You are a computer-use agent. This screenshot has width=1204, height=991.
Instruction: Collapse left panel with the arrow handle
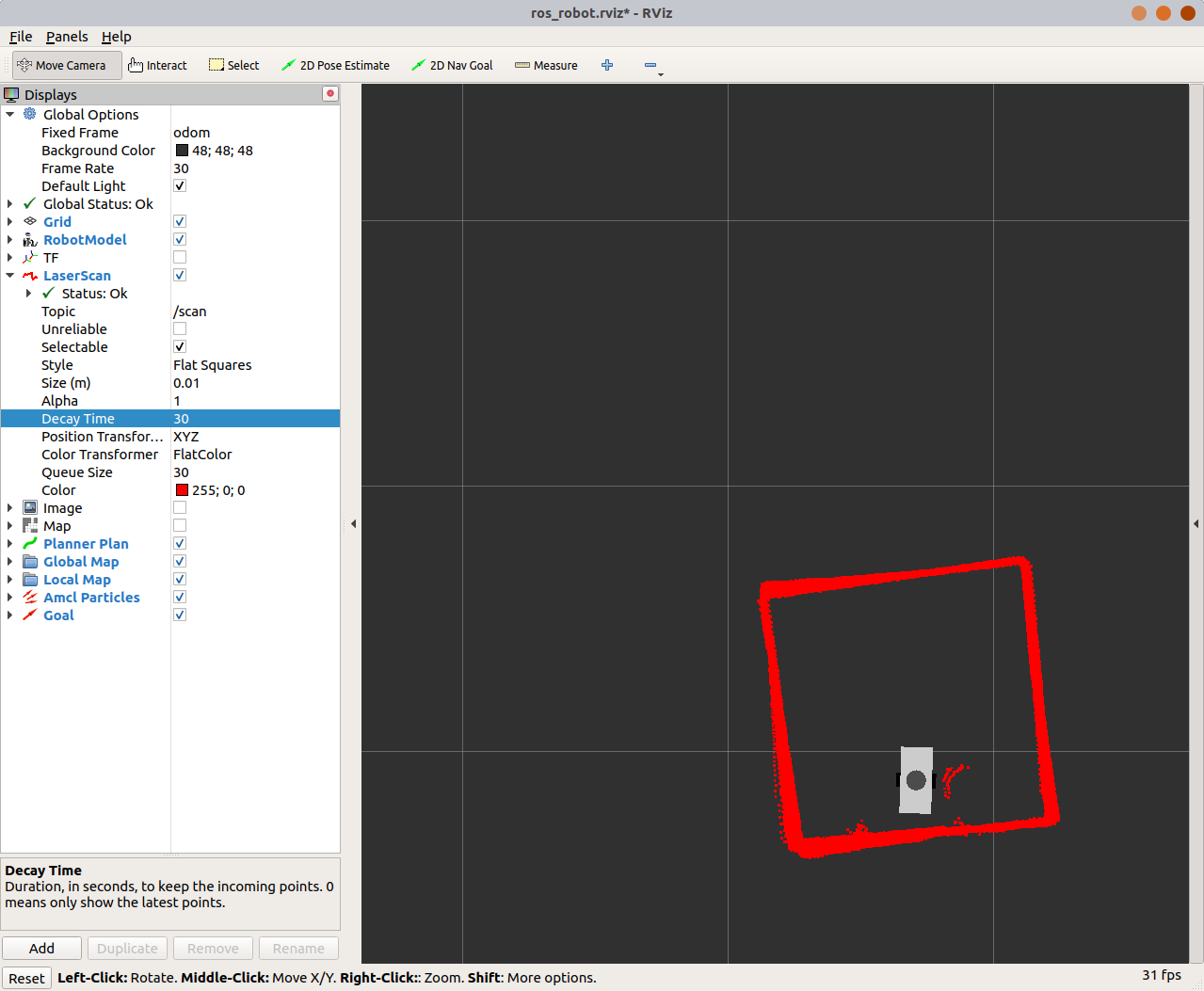353,523
